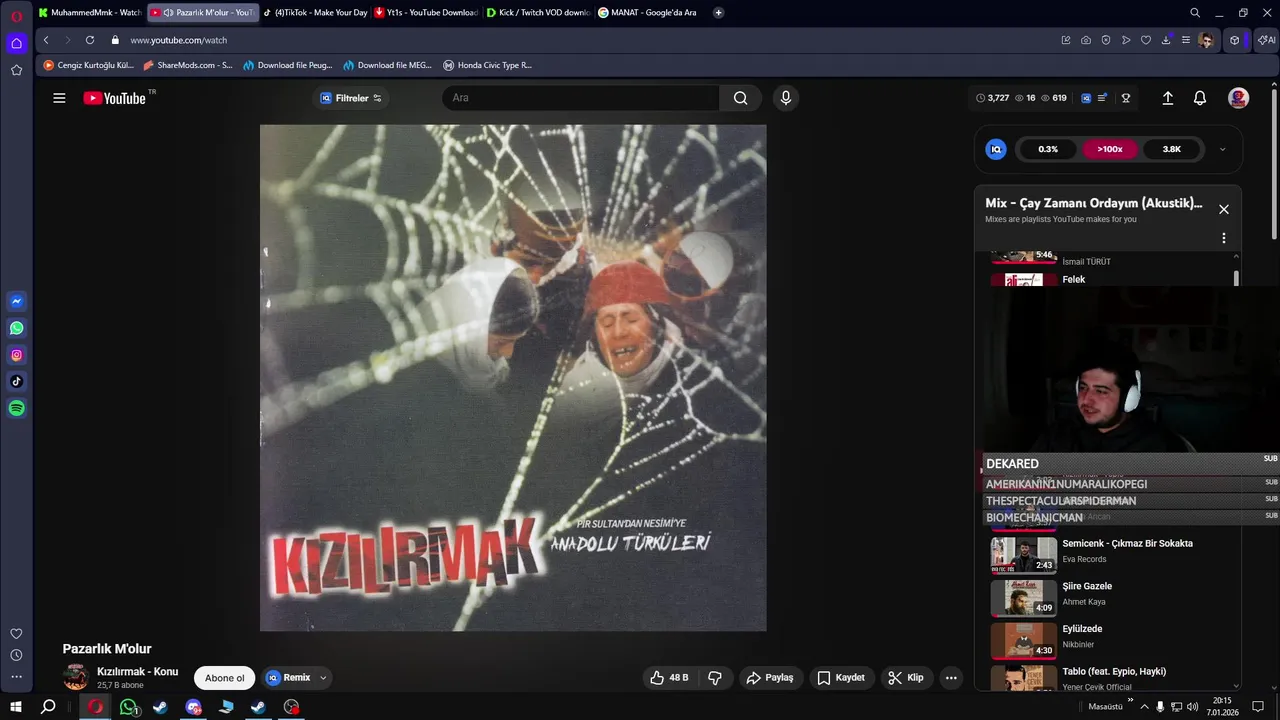Add page to bookmarks heart in address bar

click(x=1146, y=40)
